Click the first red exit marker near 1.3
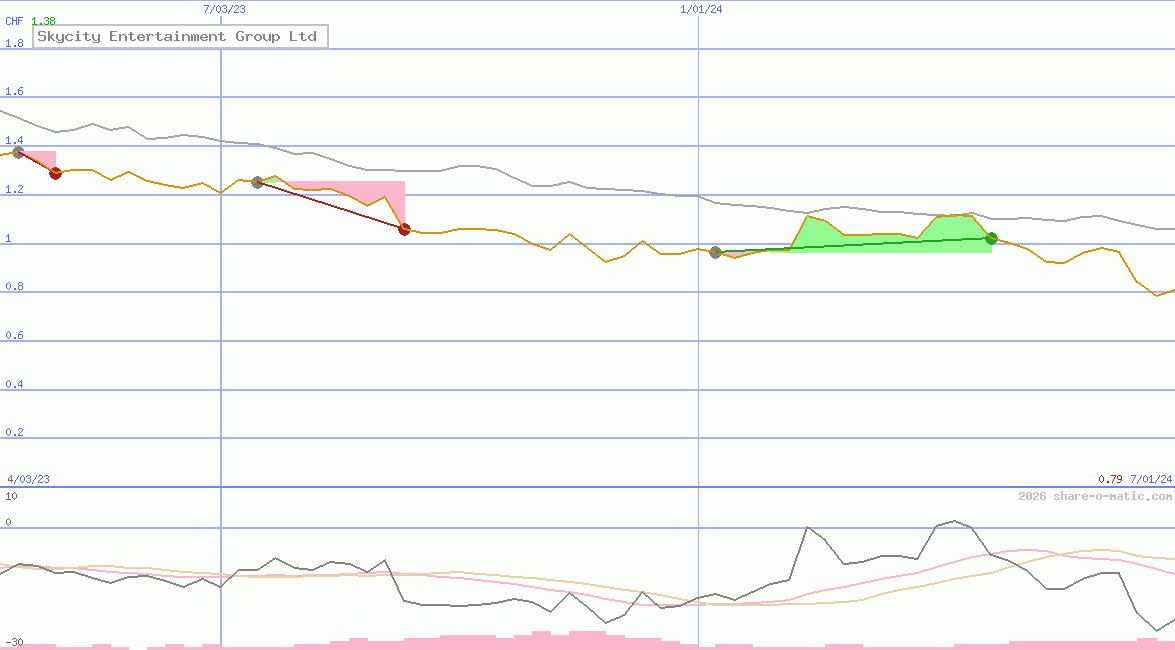The image size is (1175, 650). pos(56,173)
